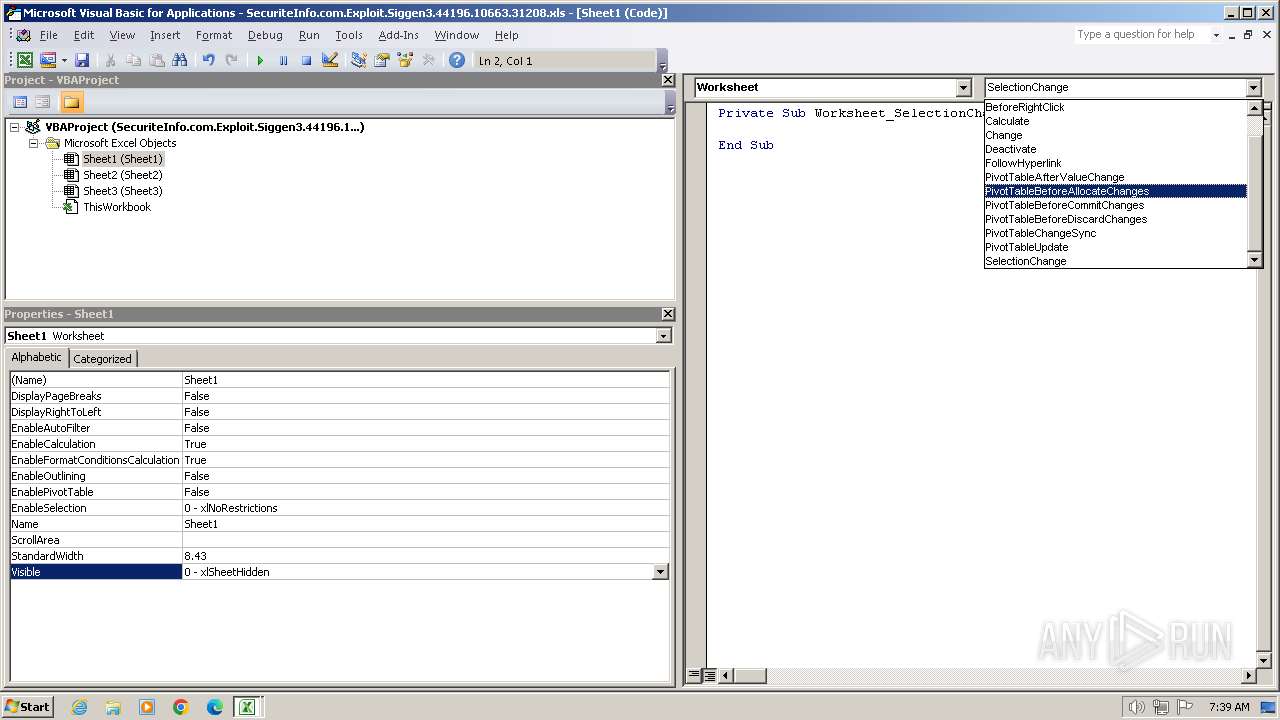Toggle Folders button in Project pane
The height and width of the screenshot is (720, 1280).
coord(71,102)
